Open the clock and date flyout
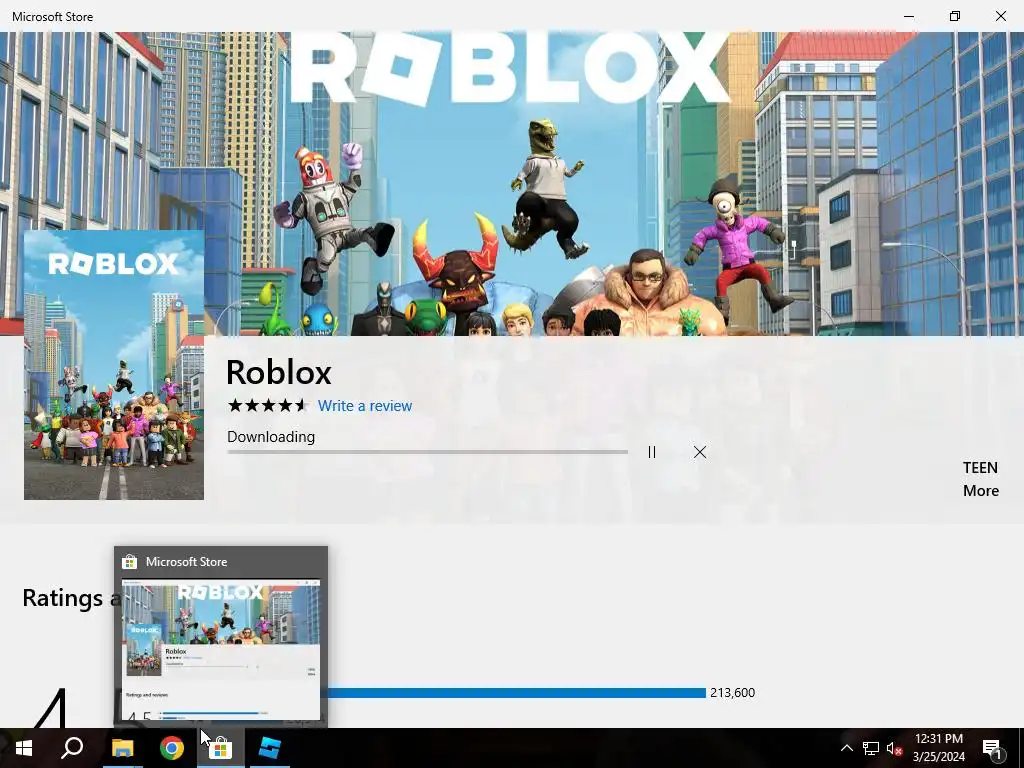This screenshot has height=768, width=1024. (x=938, y=748)
